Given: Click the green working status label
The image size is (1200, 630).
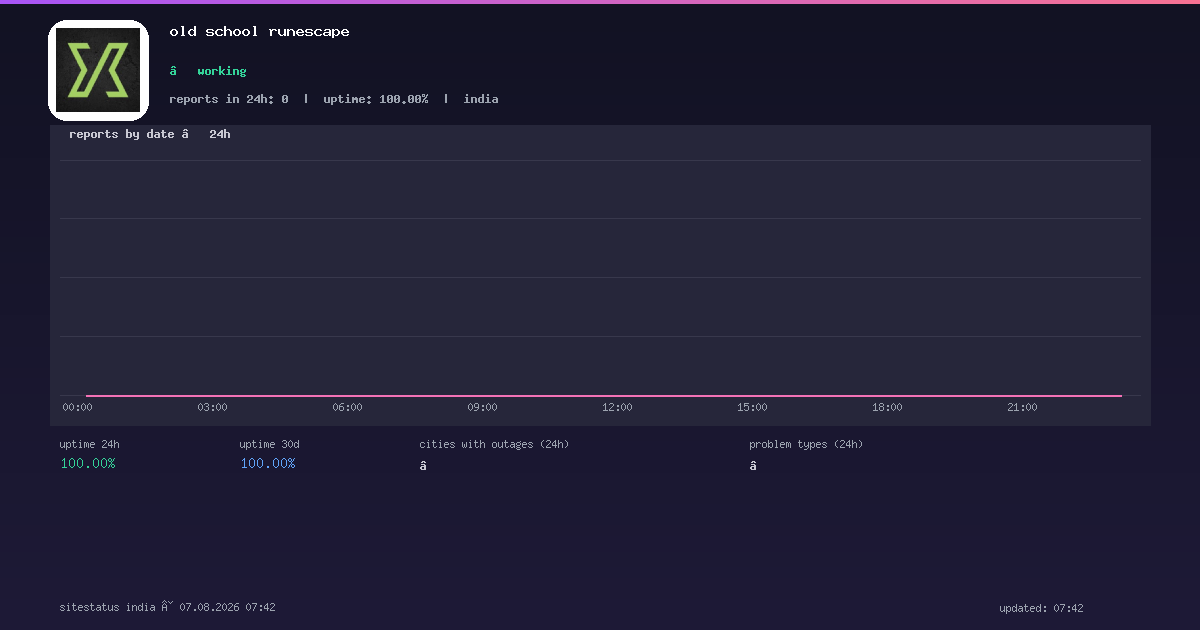Looking at the screenshot, I should (221, 71).
